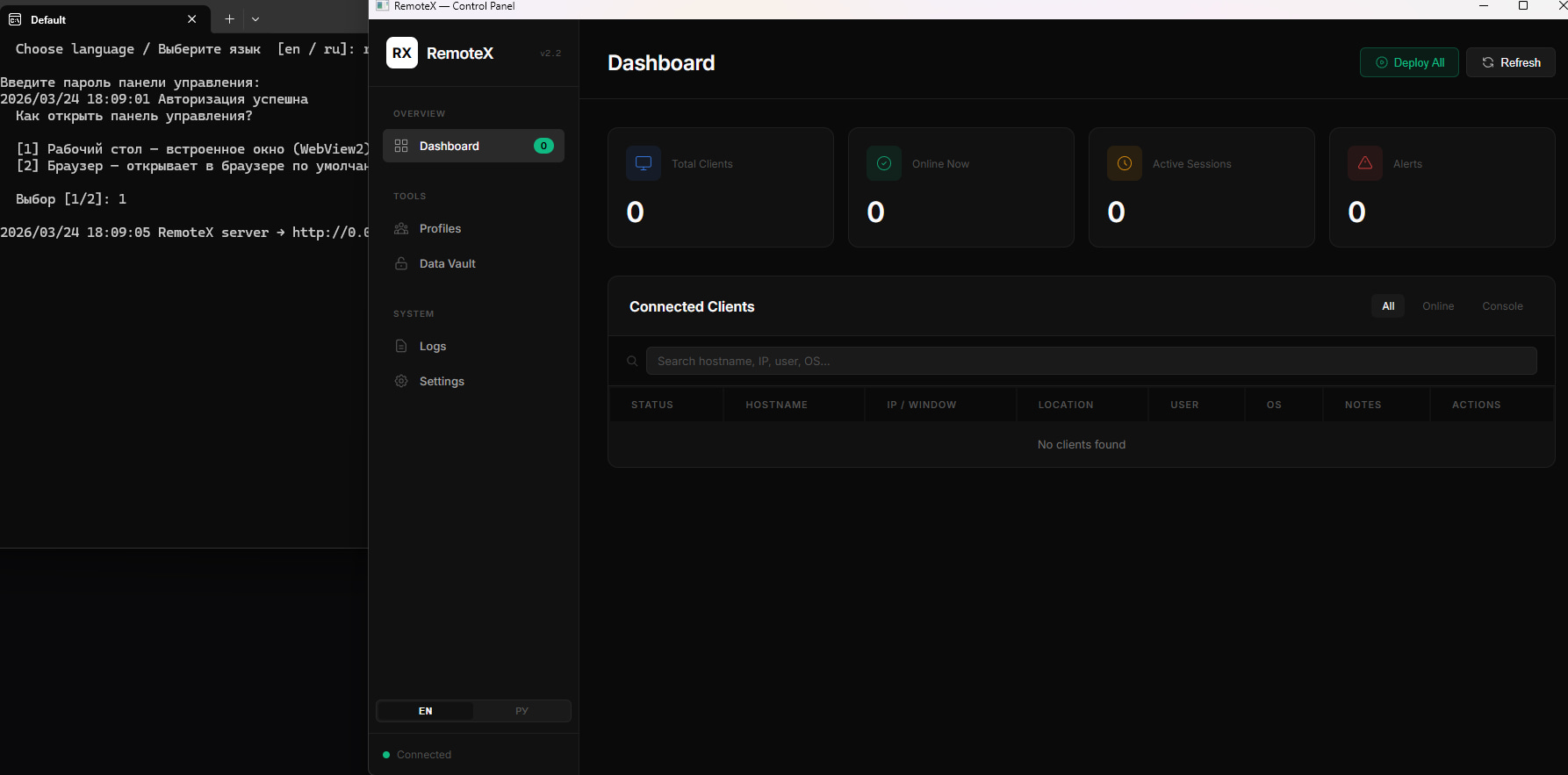Viewport: 1568px width, 775px height.
Task: Click the terminal icon on Default tab
Action: click(15, 19)
